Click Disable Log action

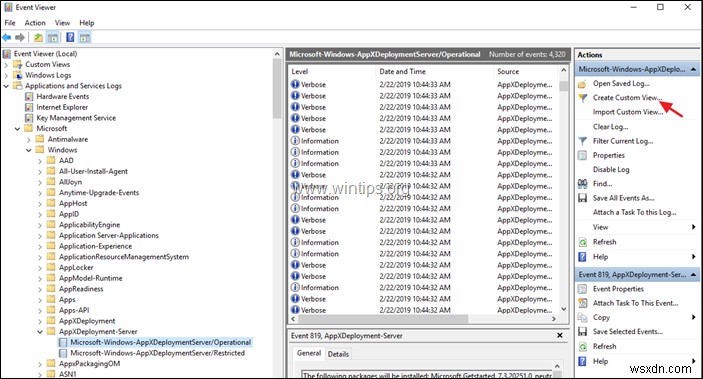[x=611, y=170]
